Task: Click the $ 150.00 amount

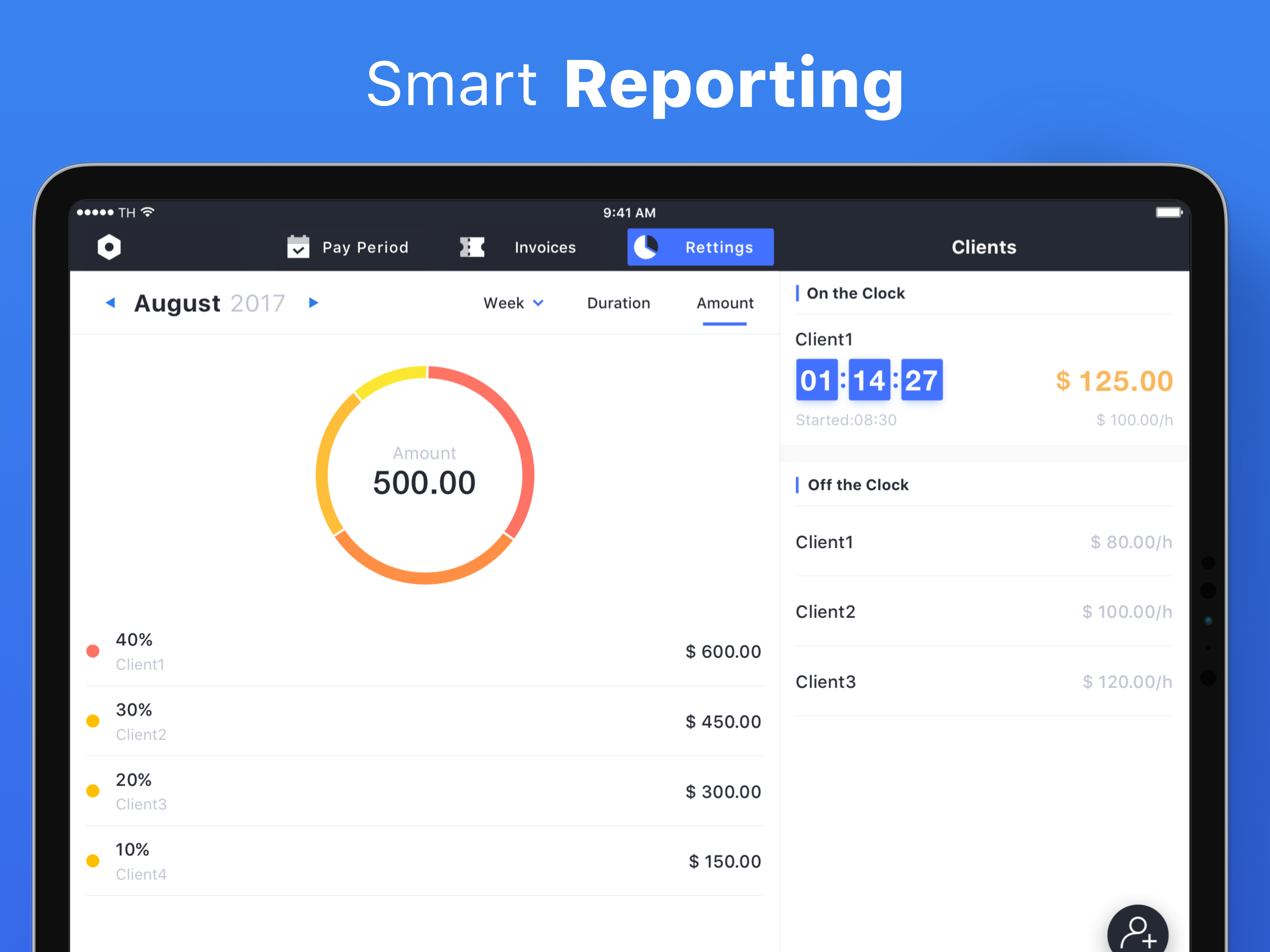Action: 725,861
